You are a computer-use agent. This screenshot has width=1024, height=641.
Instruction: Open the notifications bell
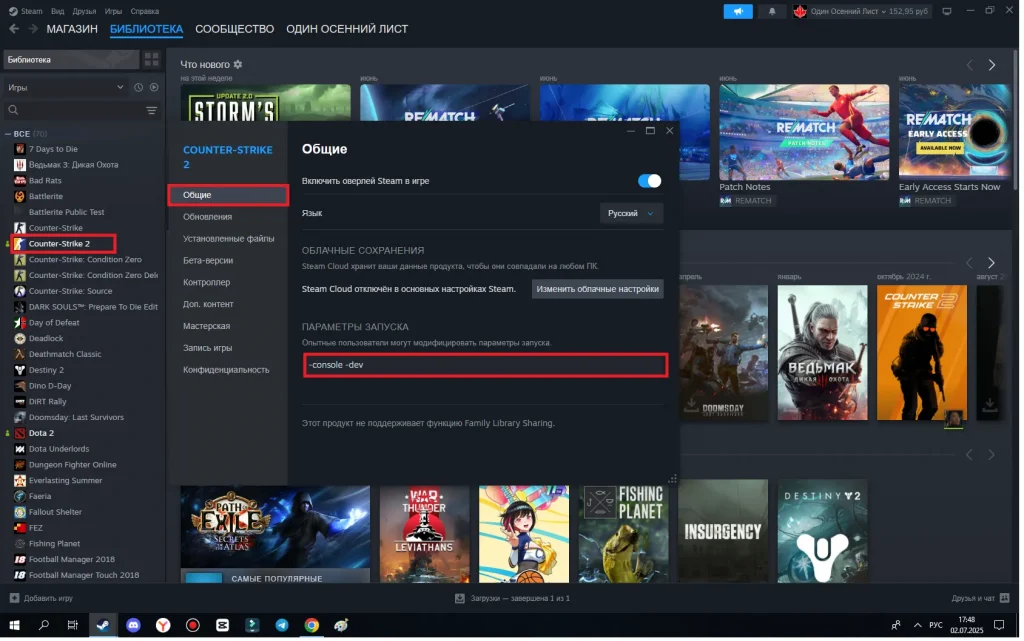coord(771,11)
